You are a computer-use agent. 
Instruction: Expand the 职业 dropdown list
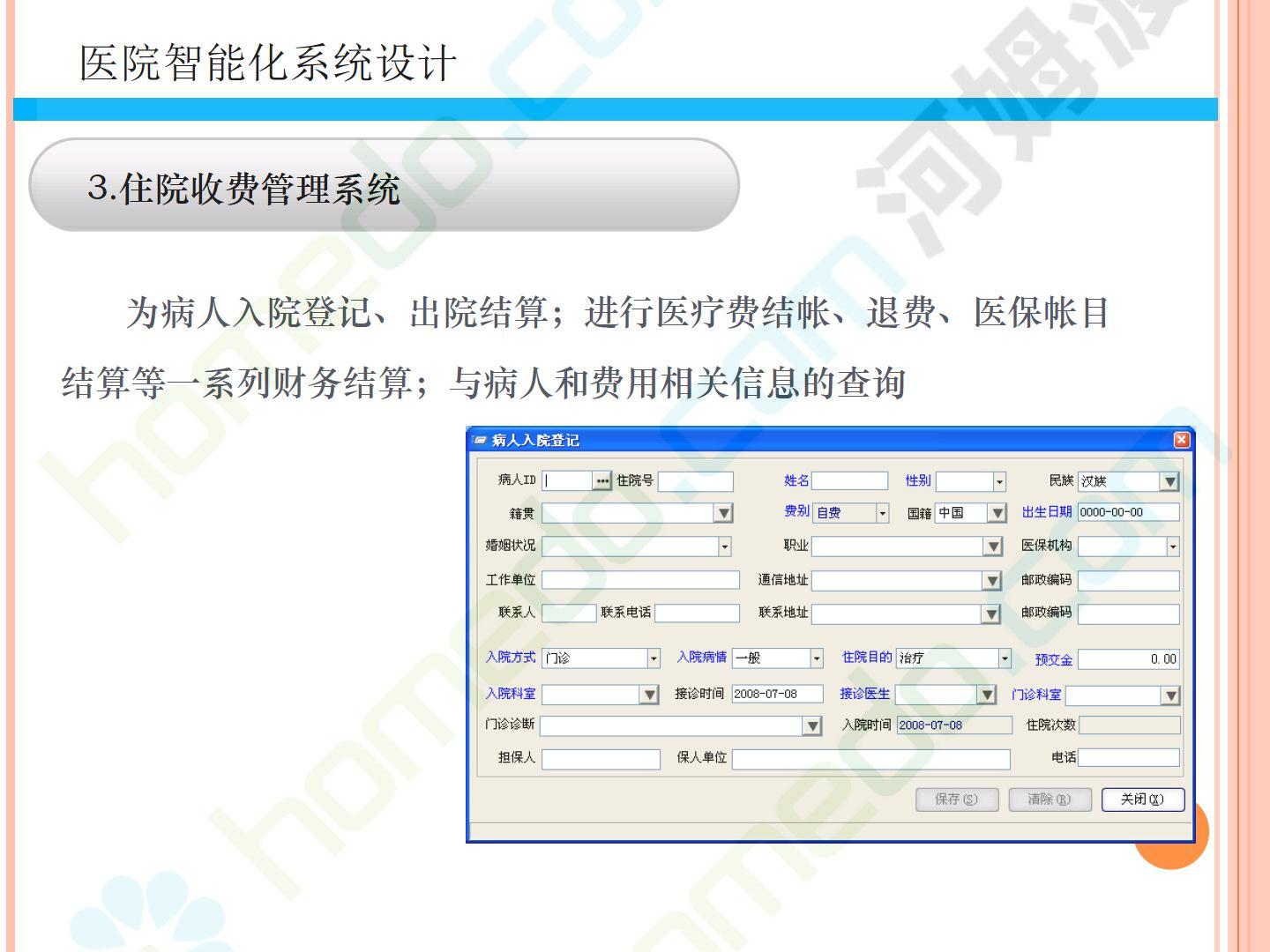993,547
